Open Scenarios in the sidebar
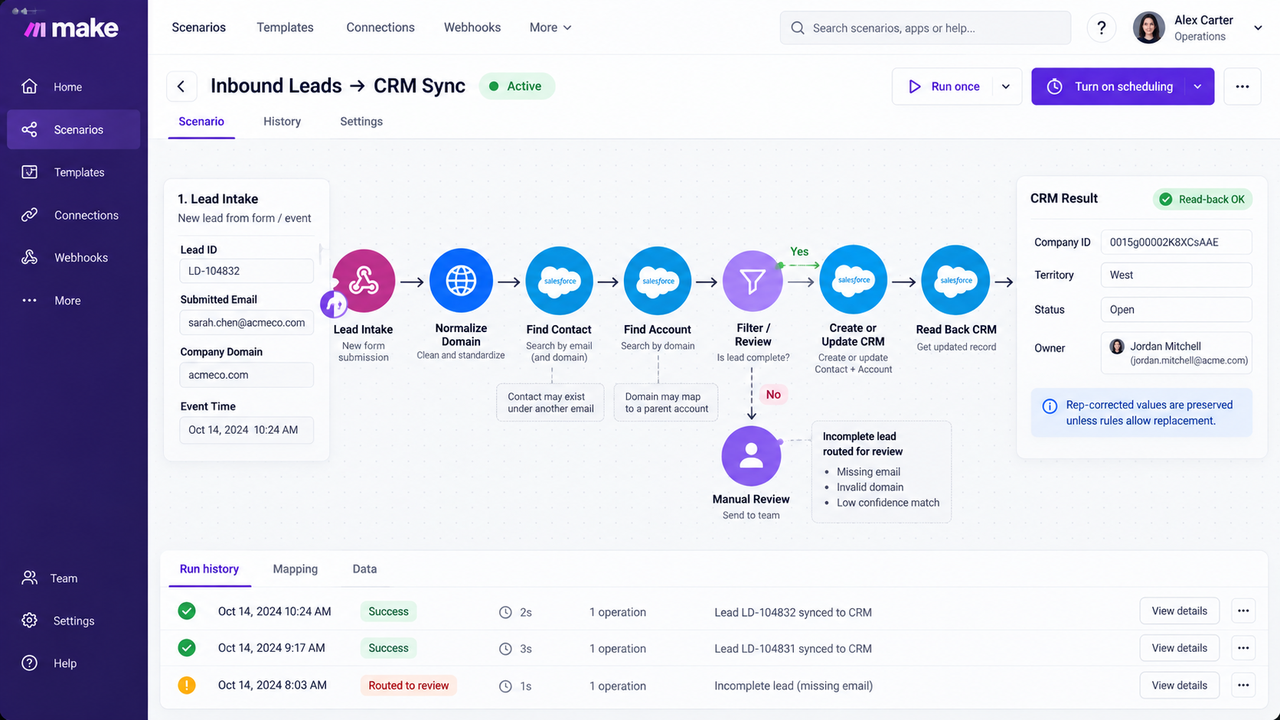The width and height of the screenshot is (1280, 720). tap(73, 130)
